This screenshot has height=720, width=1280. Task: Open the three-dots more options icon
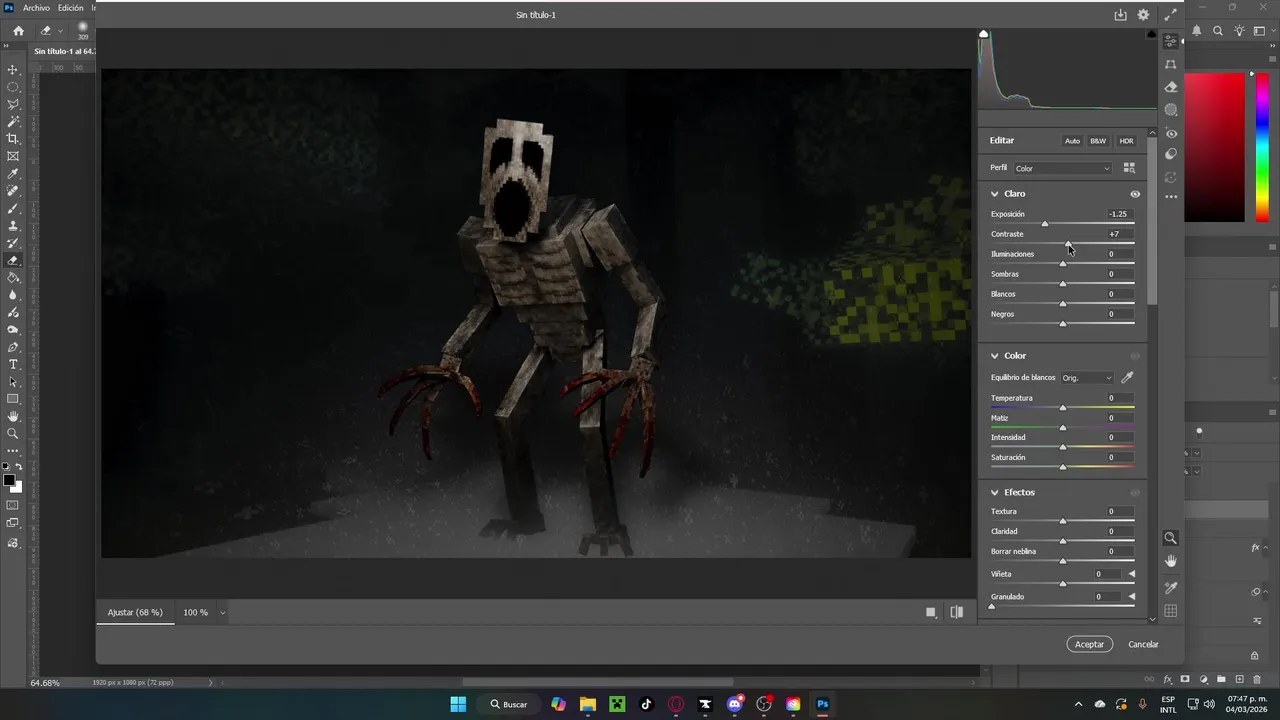tap(1171, 197)
